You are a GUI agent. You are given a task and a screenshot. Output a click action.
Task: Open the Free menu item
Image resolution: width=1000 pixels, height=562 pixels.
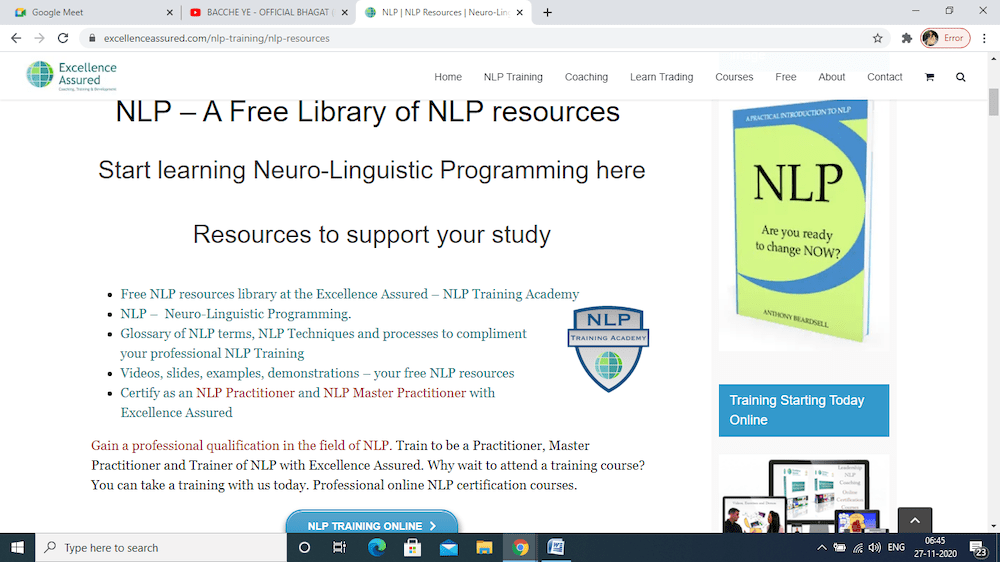tap(786, 77)
